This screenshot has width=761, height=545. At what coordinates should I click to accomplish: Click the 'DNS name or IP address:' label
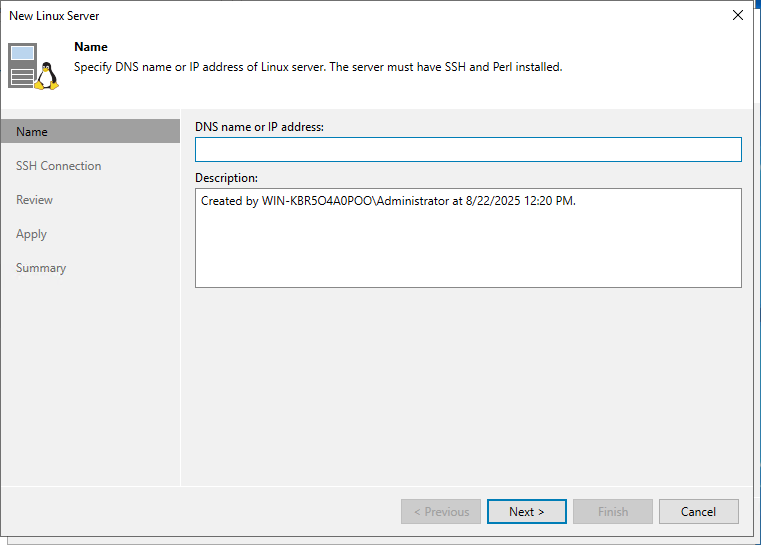point(259,126)
